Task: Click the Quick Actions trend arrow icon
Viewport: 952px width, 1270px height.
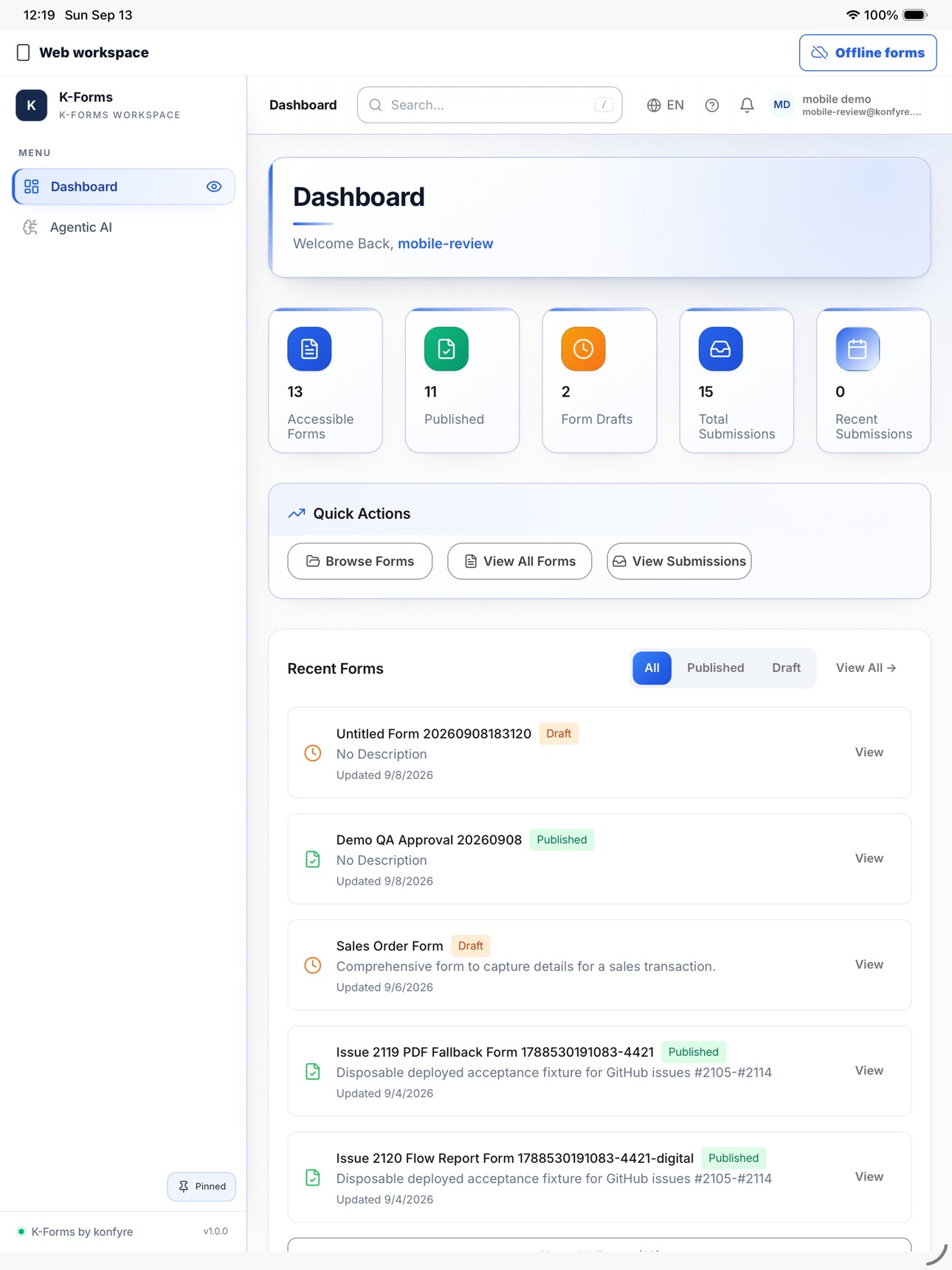Action: (x=297, y=514)
